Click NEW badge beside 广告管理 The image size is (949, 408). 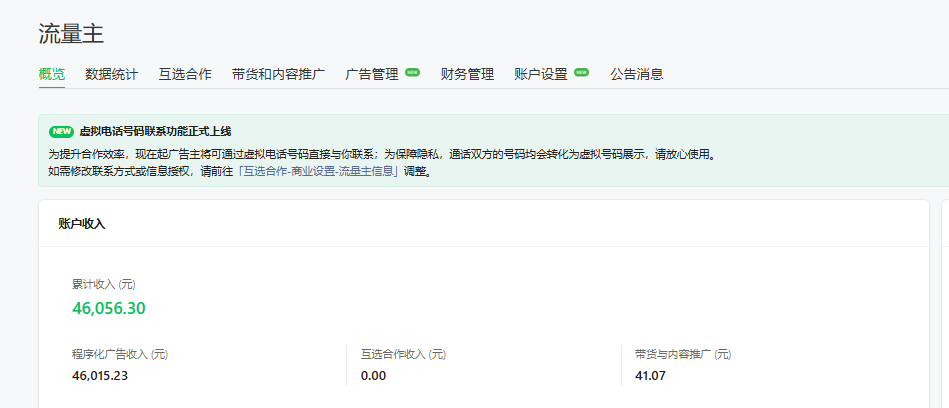point(413,72)
